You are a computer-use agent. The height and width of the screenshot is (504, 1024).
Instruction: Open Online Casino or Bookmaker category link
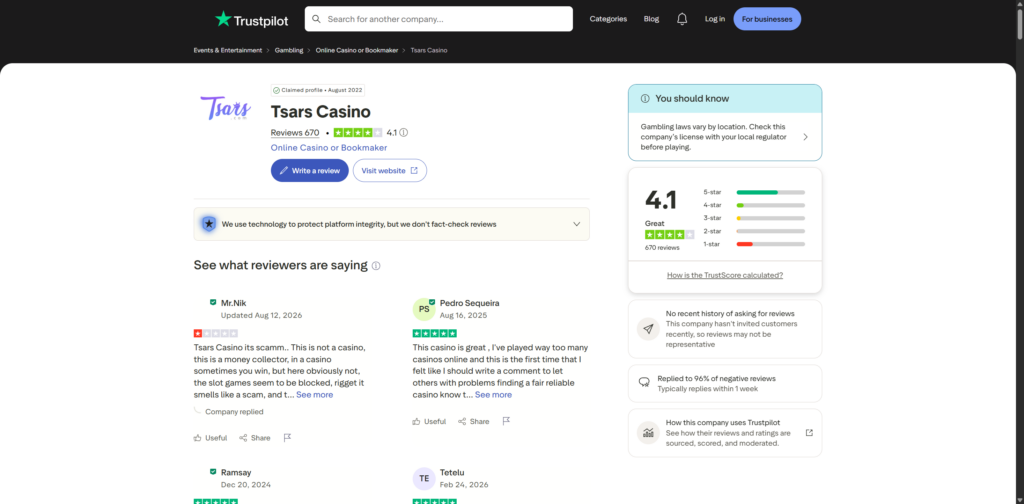[x=329, y=148]
